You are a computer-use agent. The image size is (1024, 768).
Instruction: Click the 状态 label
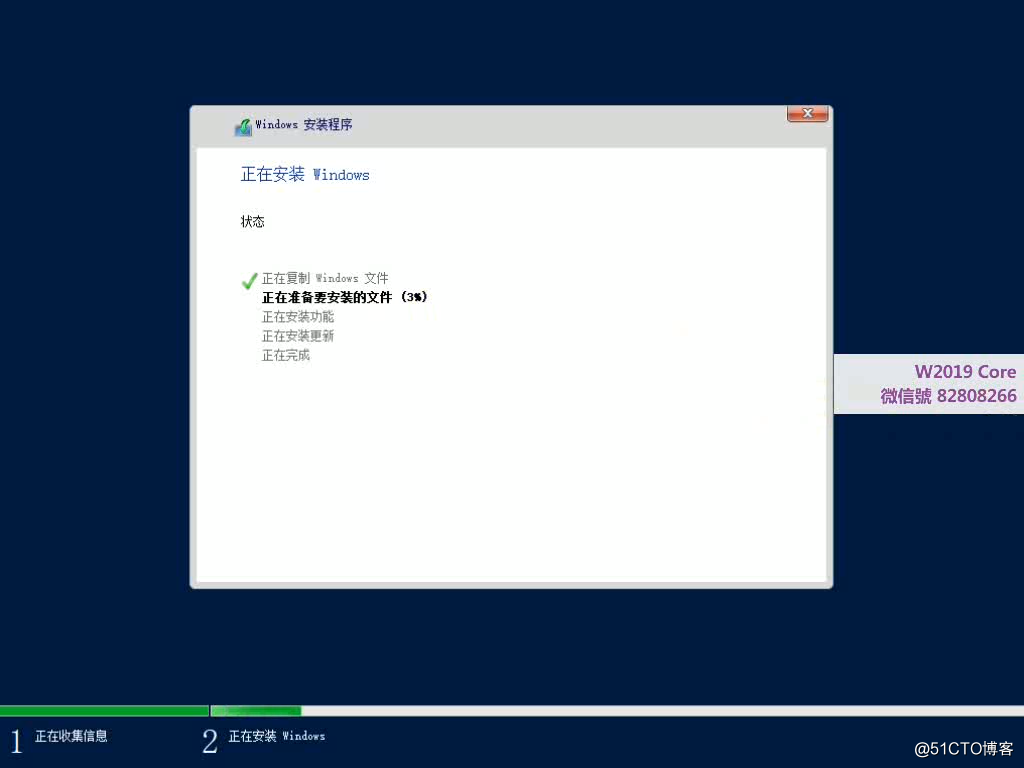253,221
